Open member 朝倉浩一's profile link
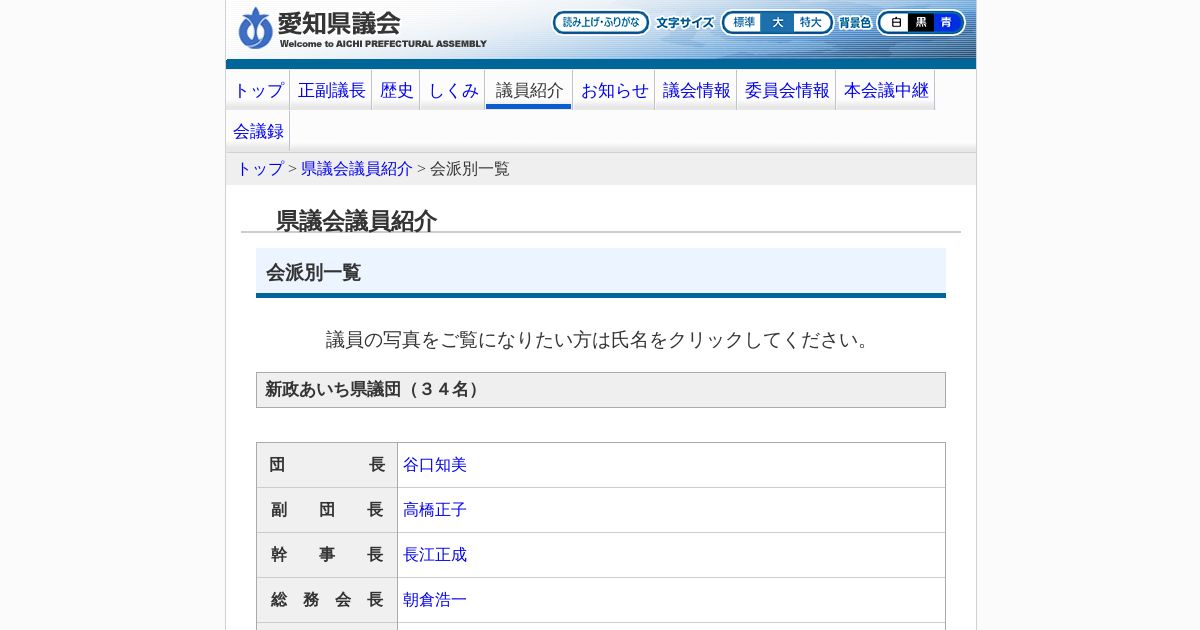Viewport: 1200px width, 630px height. 435,600
